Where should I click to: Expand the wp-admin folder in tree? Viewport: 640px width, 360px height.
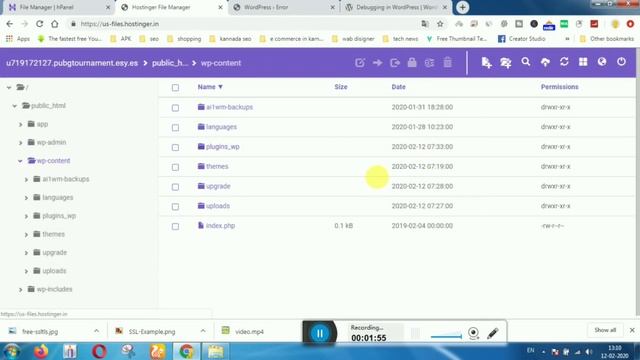click(x=20, y=142)
